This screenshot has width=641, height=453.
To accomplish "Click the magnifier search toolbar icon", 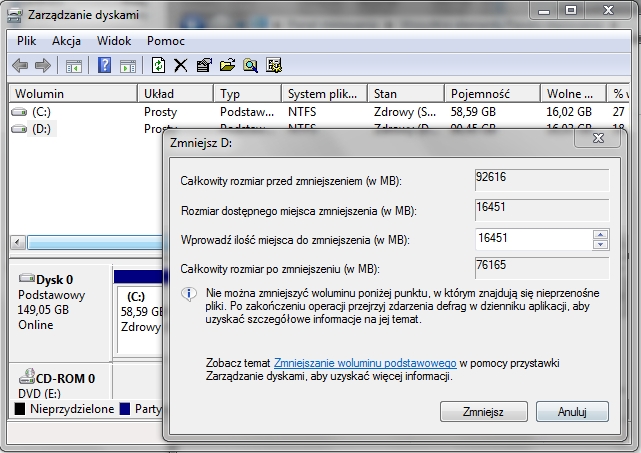I will pyautogui.click(x=250, y=66).
